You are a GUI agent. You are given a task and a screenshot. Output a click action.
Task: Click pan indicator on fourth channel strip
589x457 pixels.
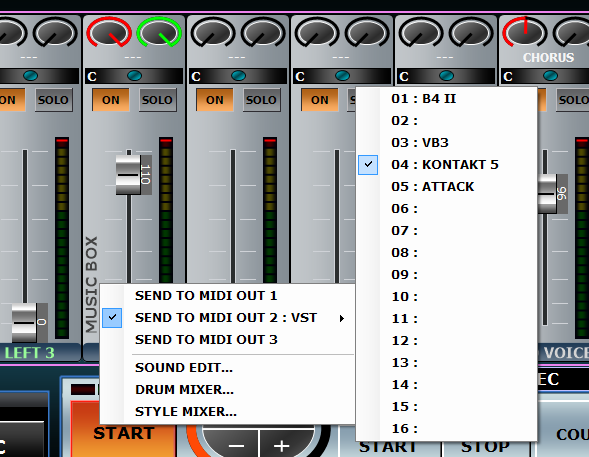click(342, 76)
